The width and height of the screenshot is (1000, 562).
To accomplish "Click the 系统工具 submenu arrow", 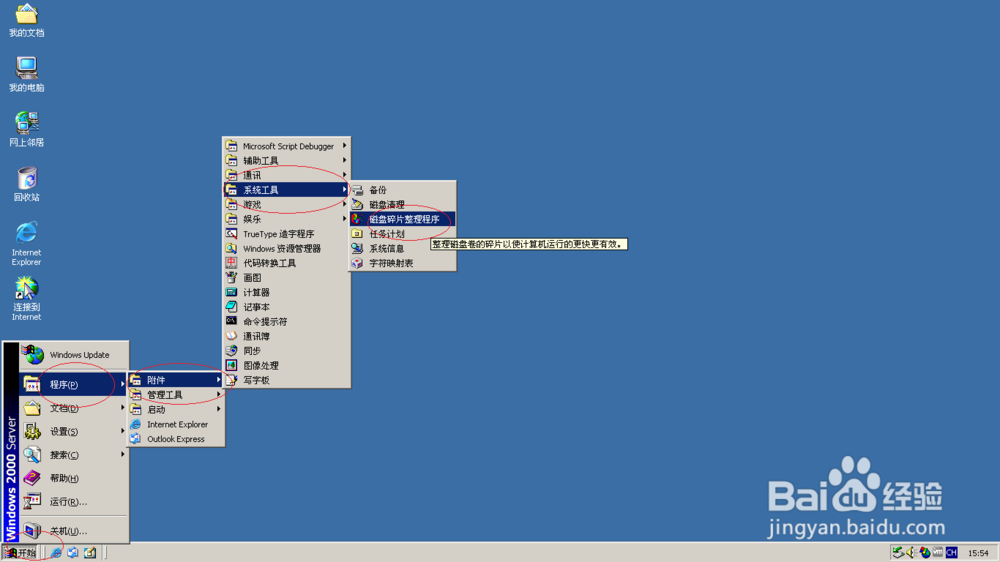I will pos(344,189).
